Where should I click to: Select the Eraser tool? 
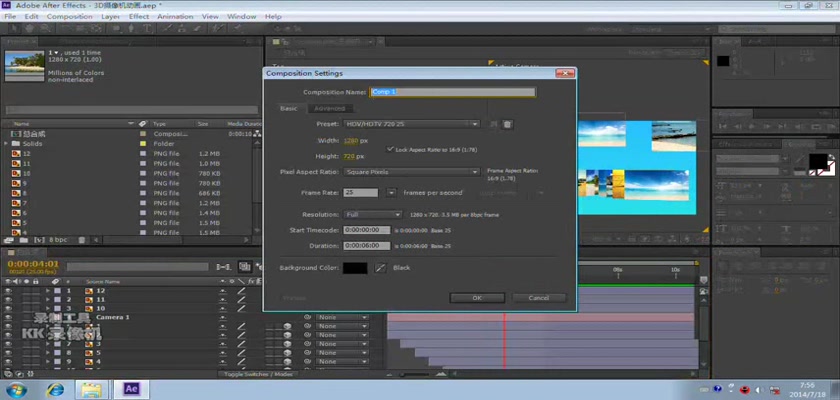point(198,28)
